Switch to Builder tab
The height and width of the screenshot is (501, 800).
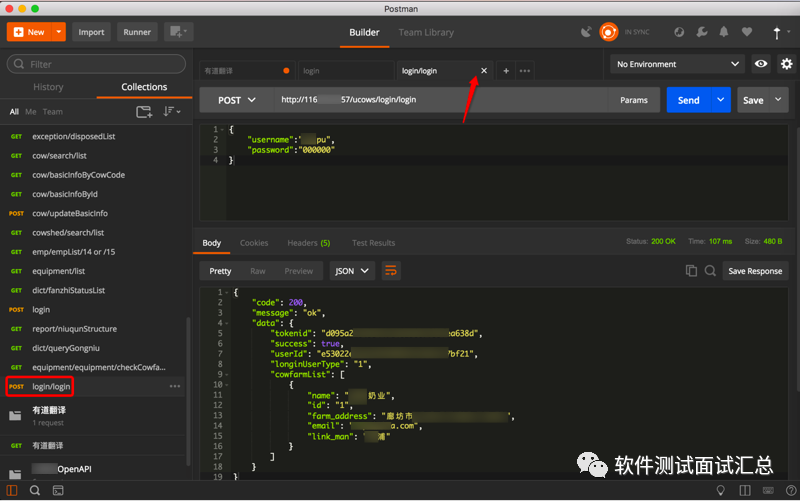[364, 33]
